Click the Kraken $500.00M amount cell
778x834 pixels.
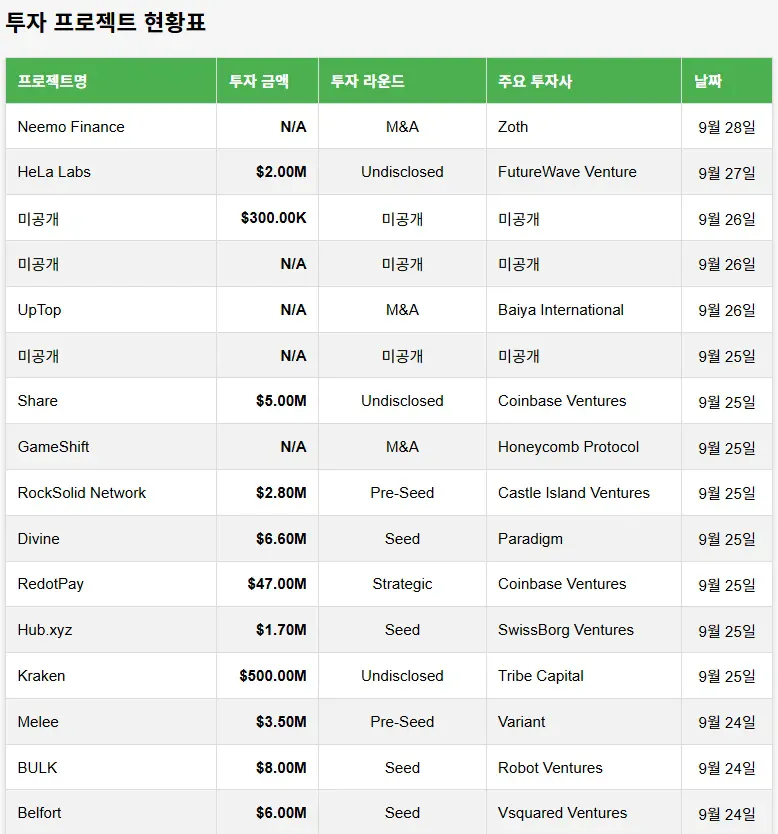point(273,676)
